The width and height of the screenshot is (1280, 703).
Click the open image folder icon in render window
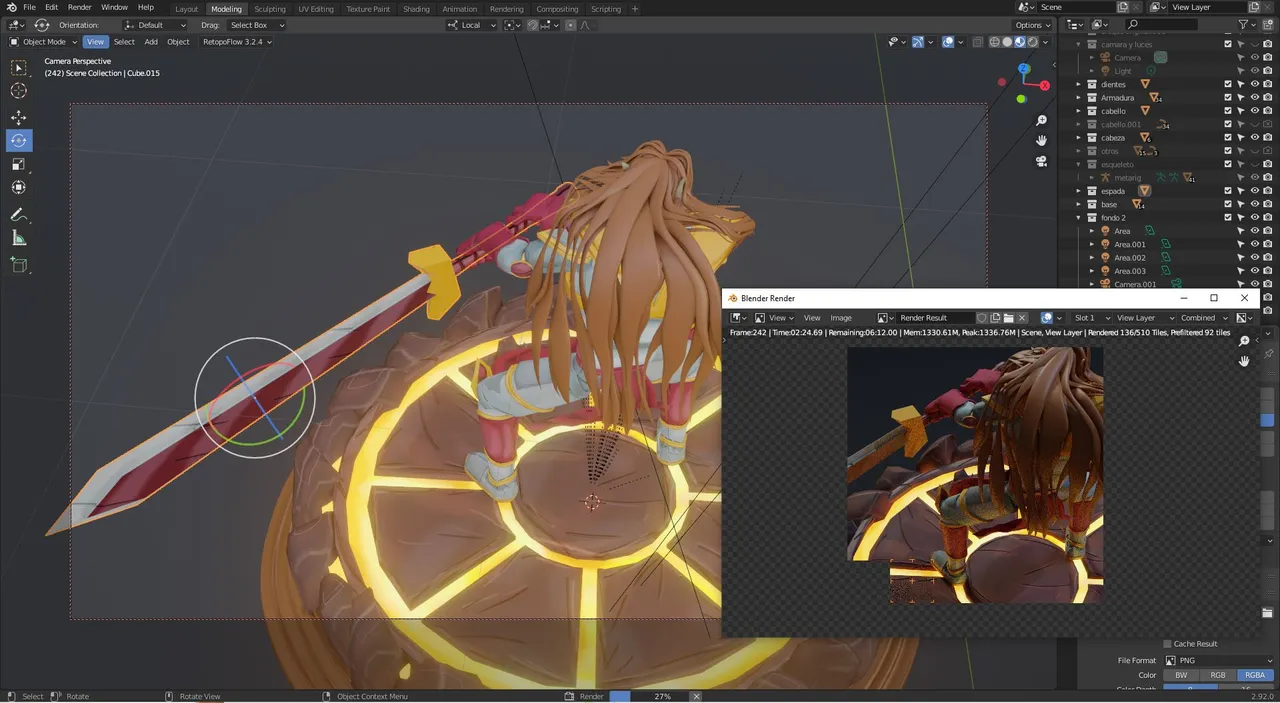click(x=1008, y=318)
